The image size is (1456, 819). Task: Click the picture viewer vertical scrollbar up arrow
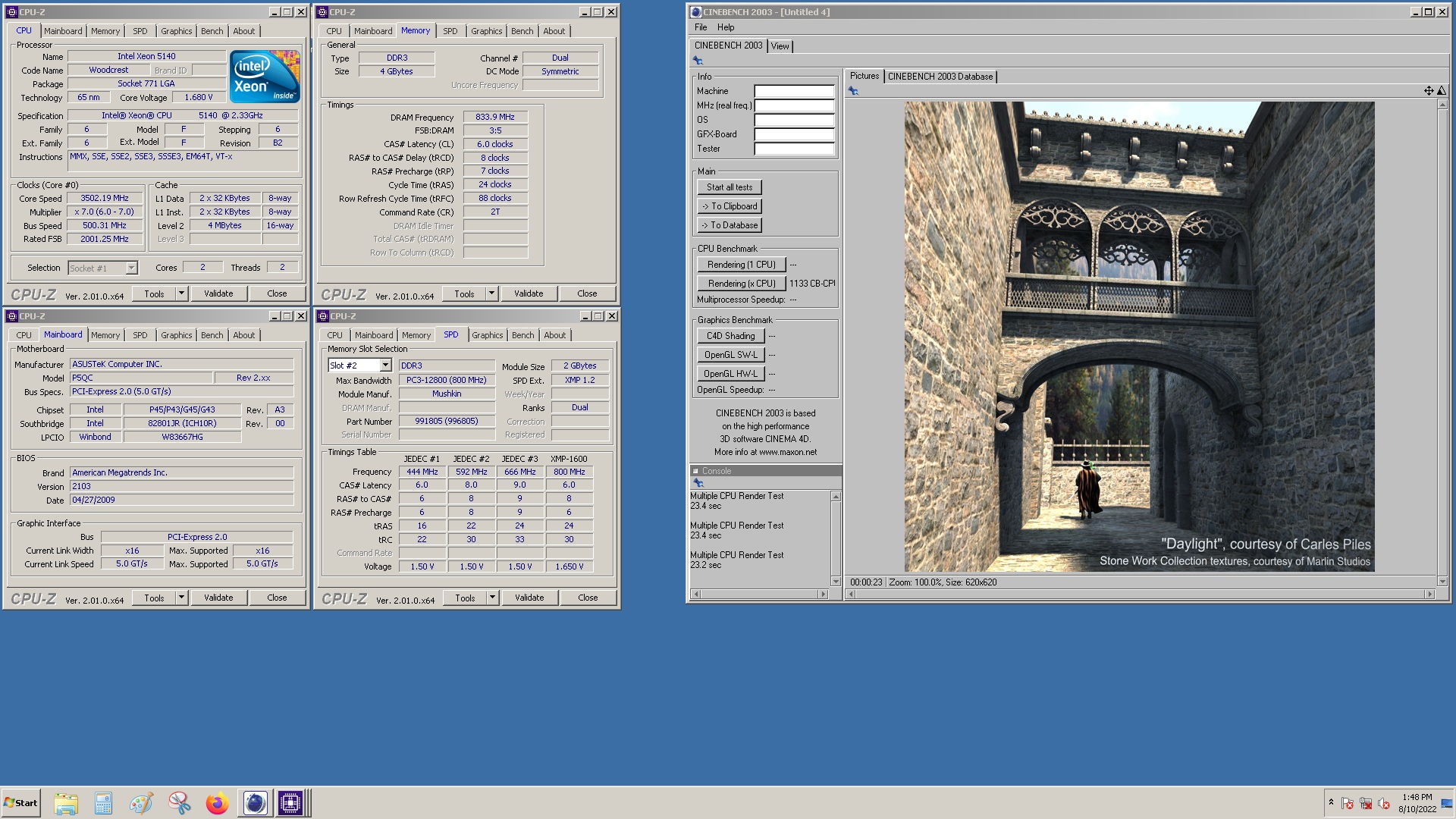[1442, 105]
